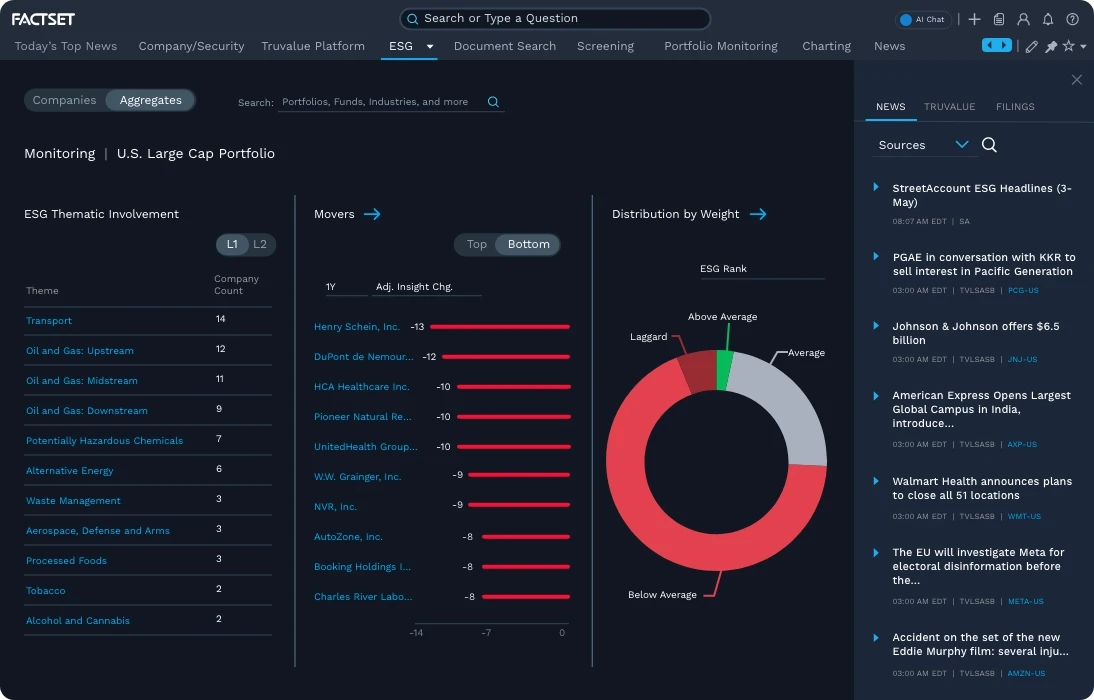Image resolution: width=1094 pixels, height=700 pixels.
Task: Open the notifications bell
Action: (1047, 19)
